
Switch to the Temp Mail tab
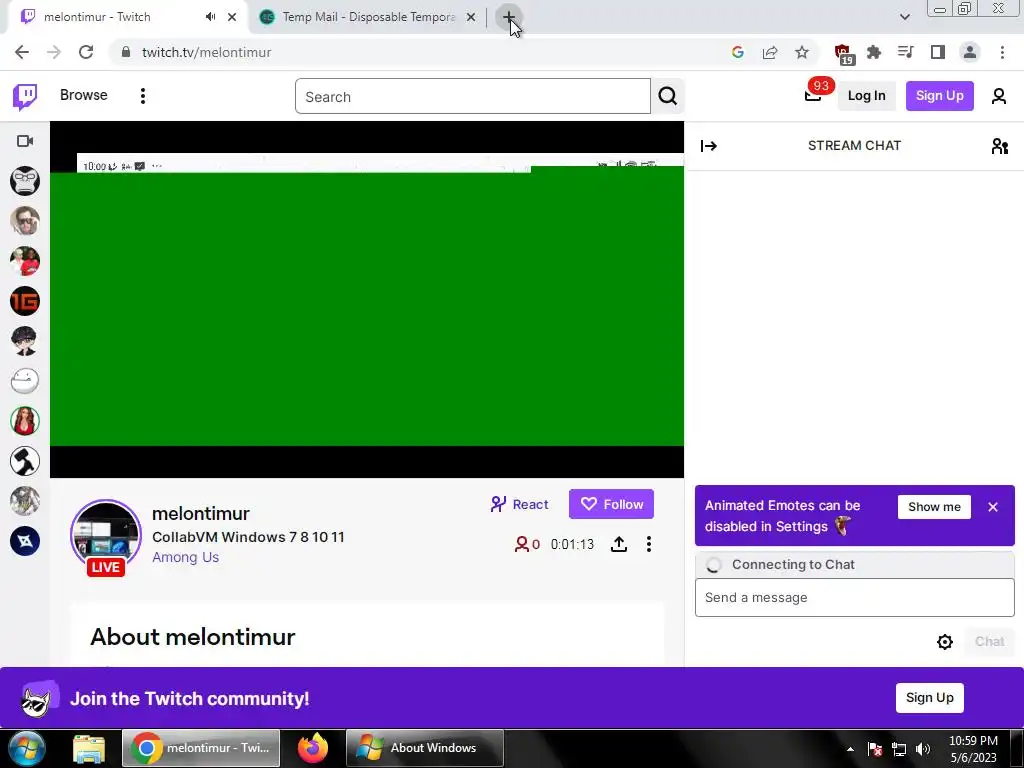click(x=368, y=17)
